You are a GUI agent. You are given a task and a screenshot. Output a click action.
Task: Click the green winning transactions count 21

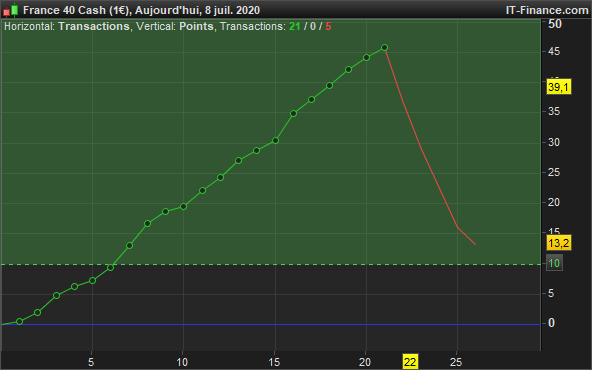294,26
